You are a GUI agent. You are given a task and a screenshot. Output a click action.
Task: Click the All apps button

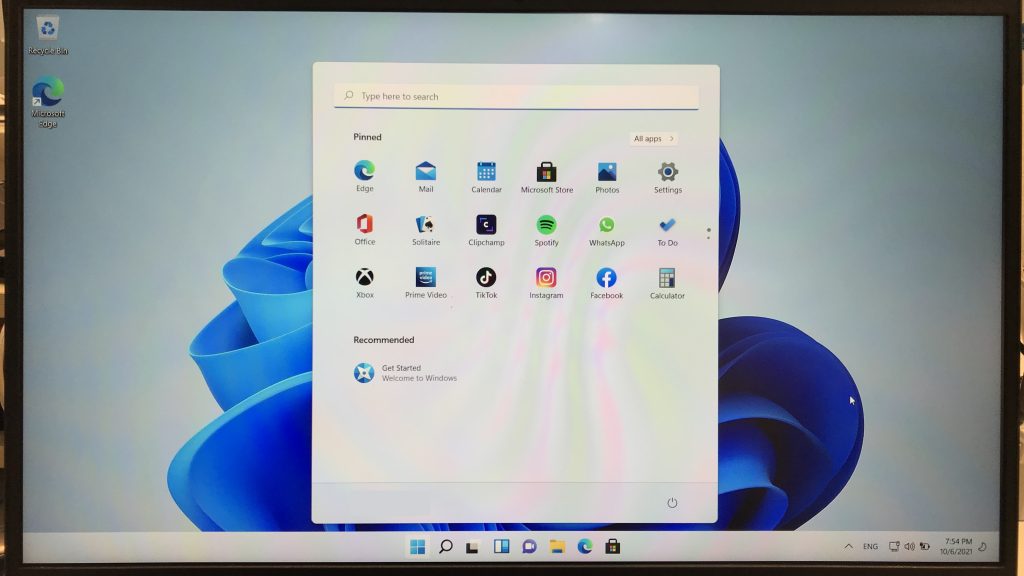point(653,138)
